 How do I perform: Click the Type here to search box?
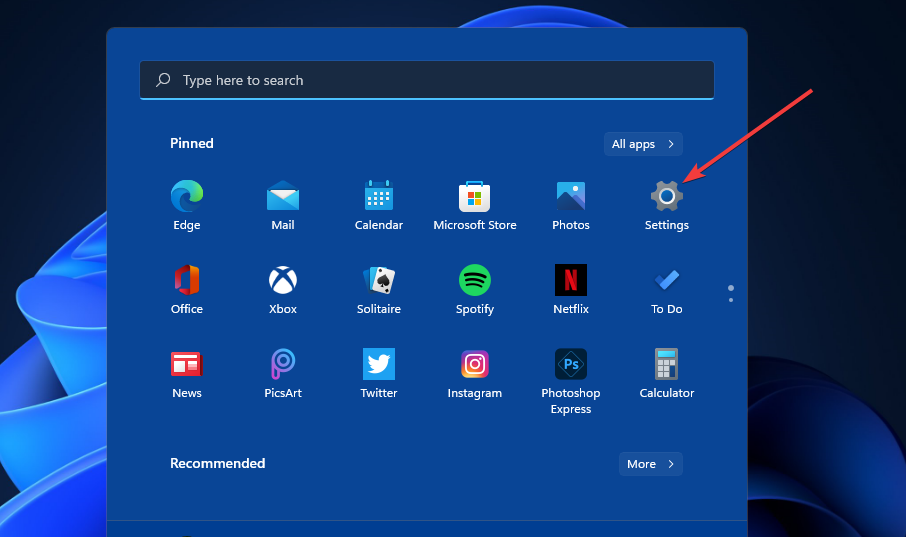(427, 80)
